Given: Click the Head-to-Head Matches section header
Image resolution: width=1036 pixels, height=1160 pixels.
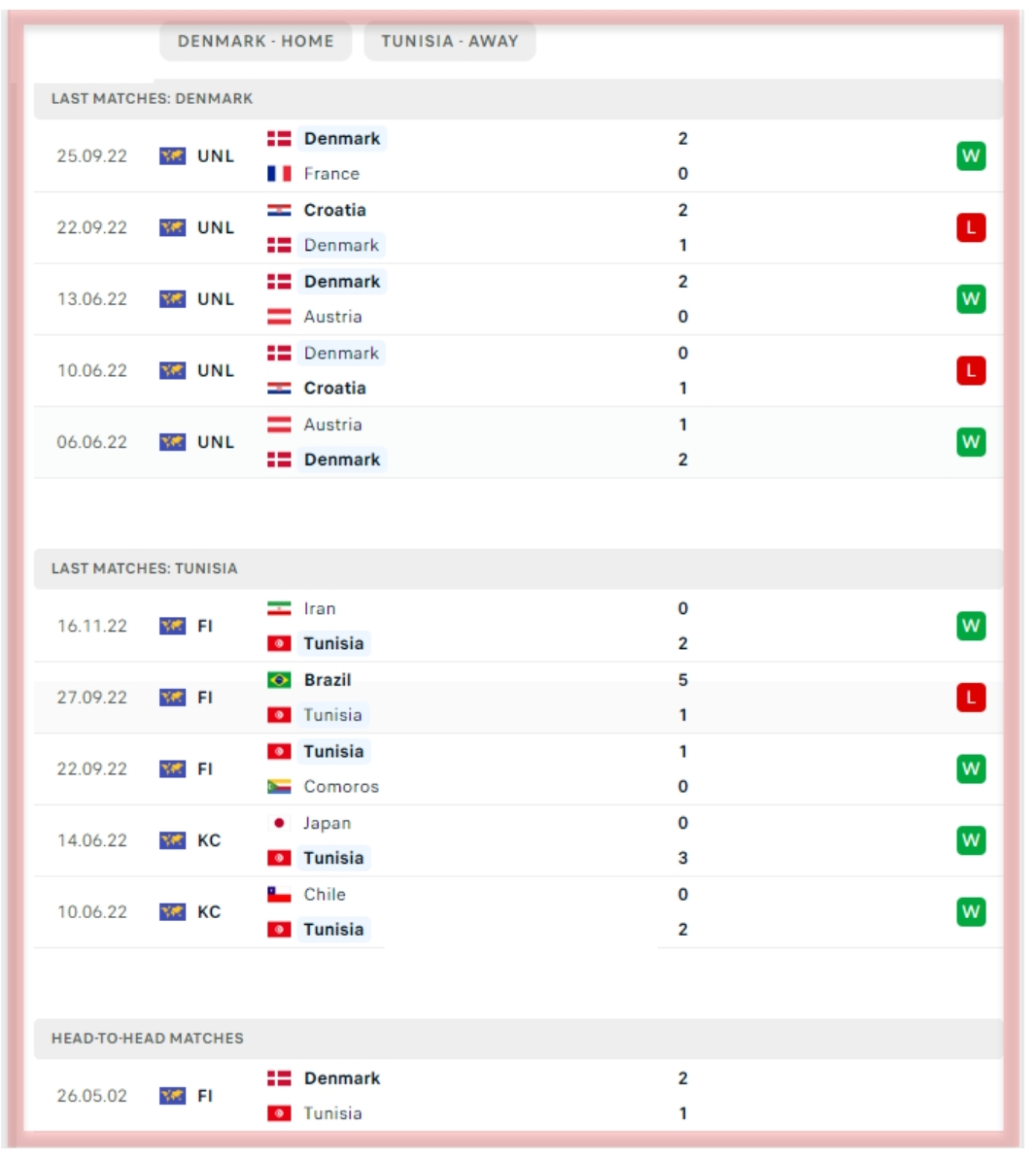Looking at the screenshot, I should click(148, 1039).
